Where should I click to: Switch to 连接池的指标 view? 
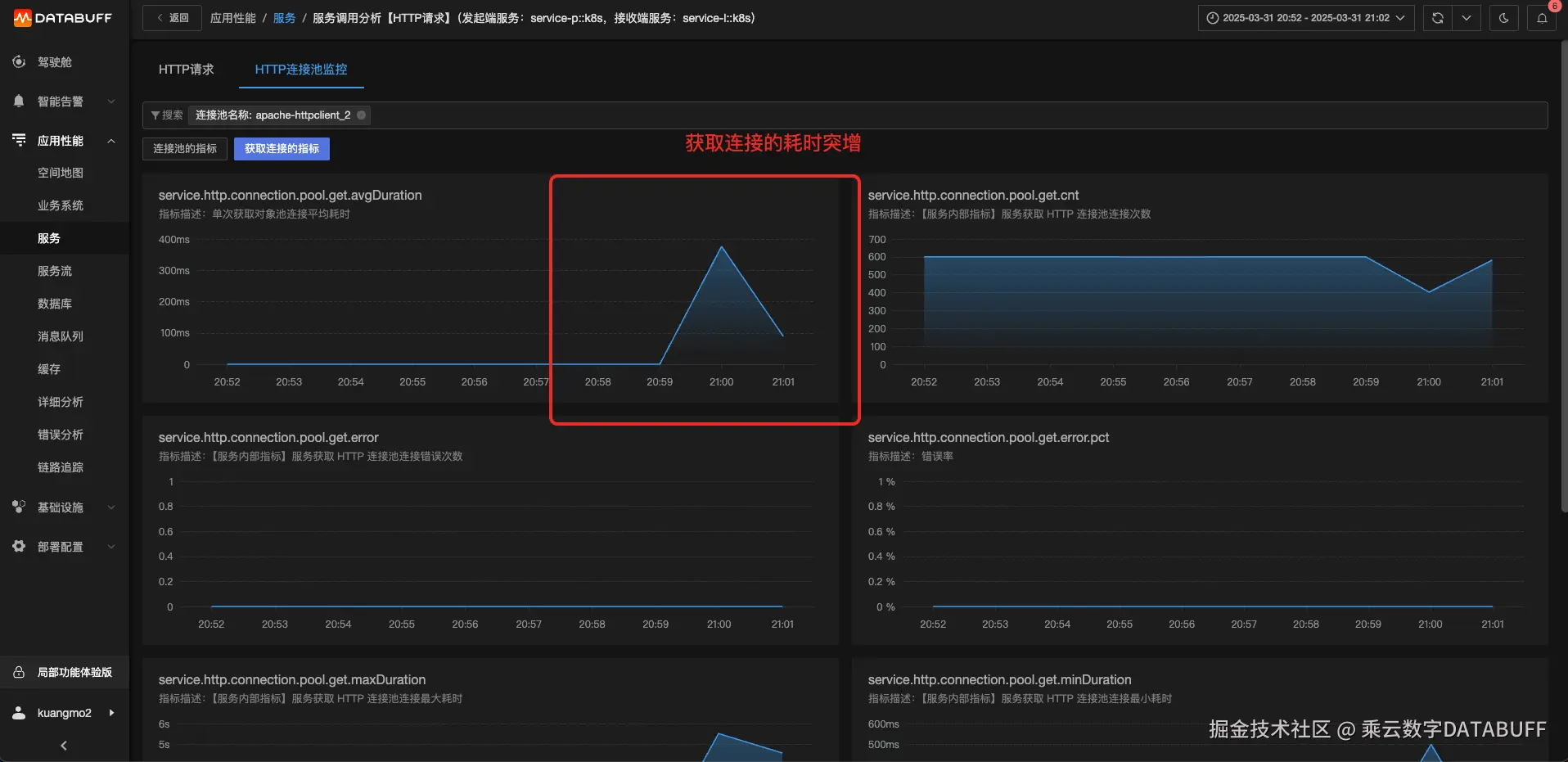tap(185, 148)
